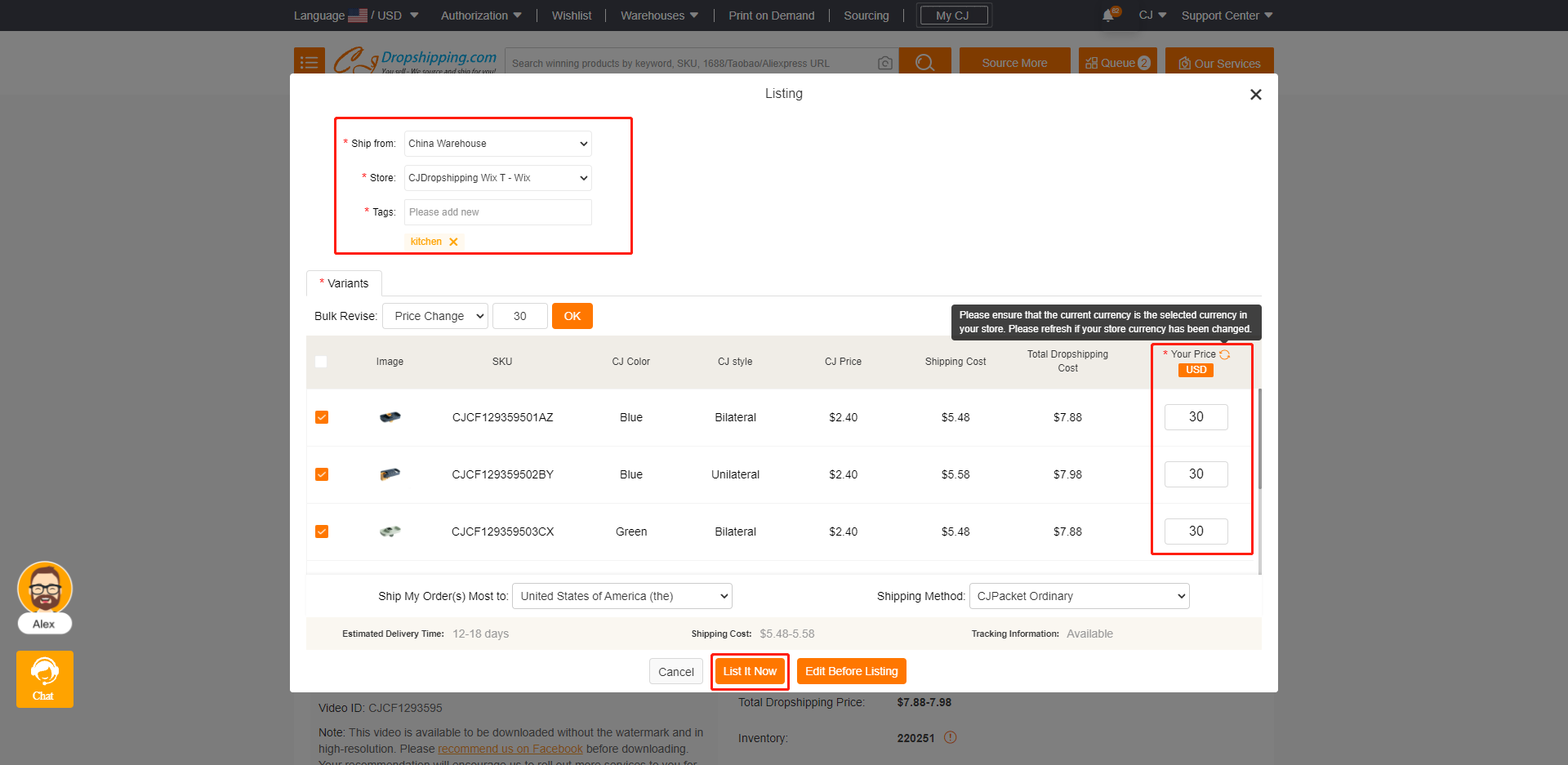Click the variants table vertical scrollbar
The width and height of the screenshot is (1568, 765).
tap(1259, 439)
